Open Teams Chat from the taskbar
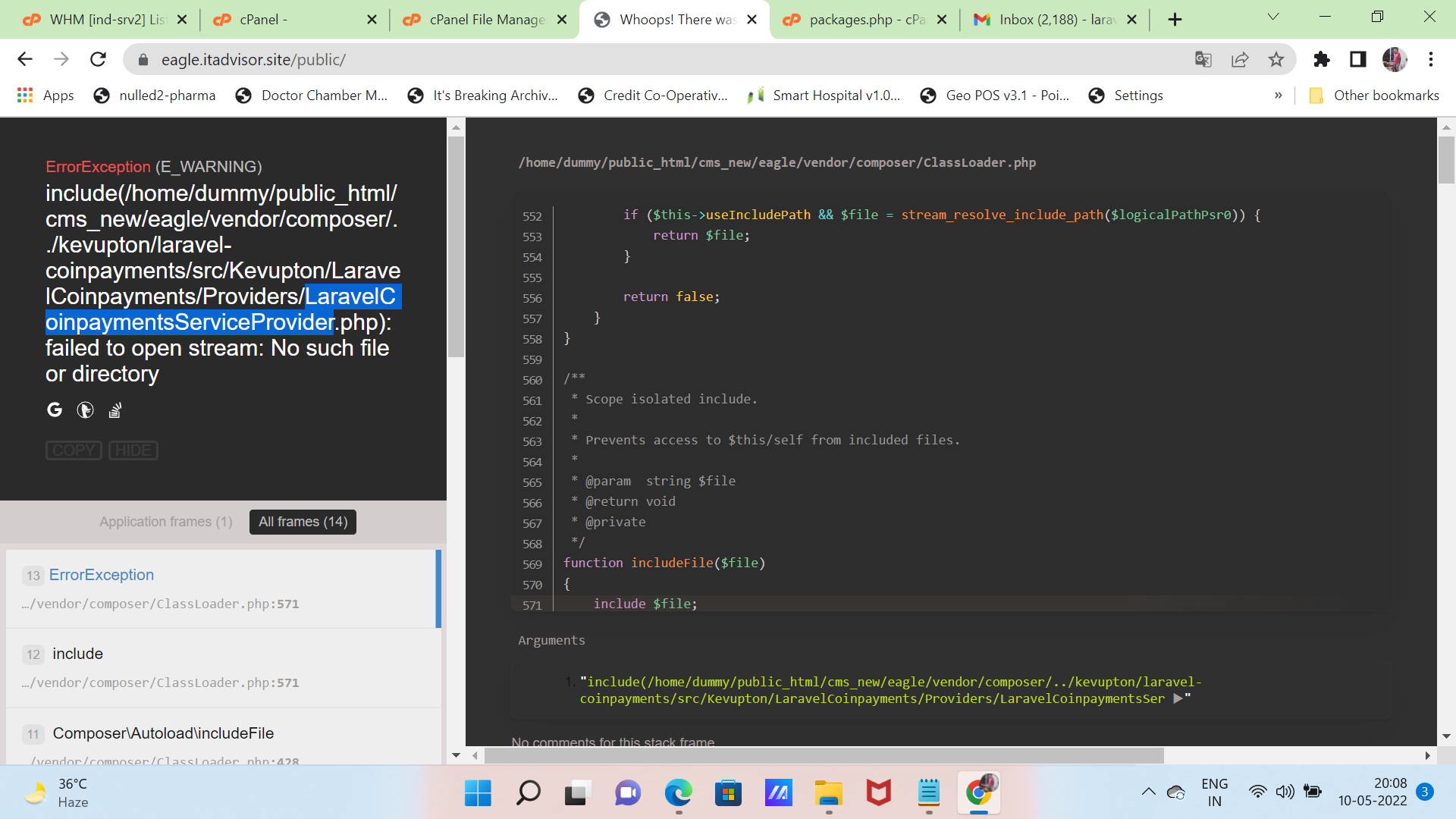 click(x=628, y=793)
